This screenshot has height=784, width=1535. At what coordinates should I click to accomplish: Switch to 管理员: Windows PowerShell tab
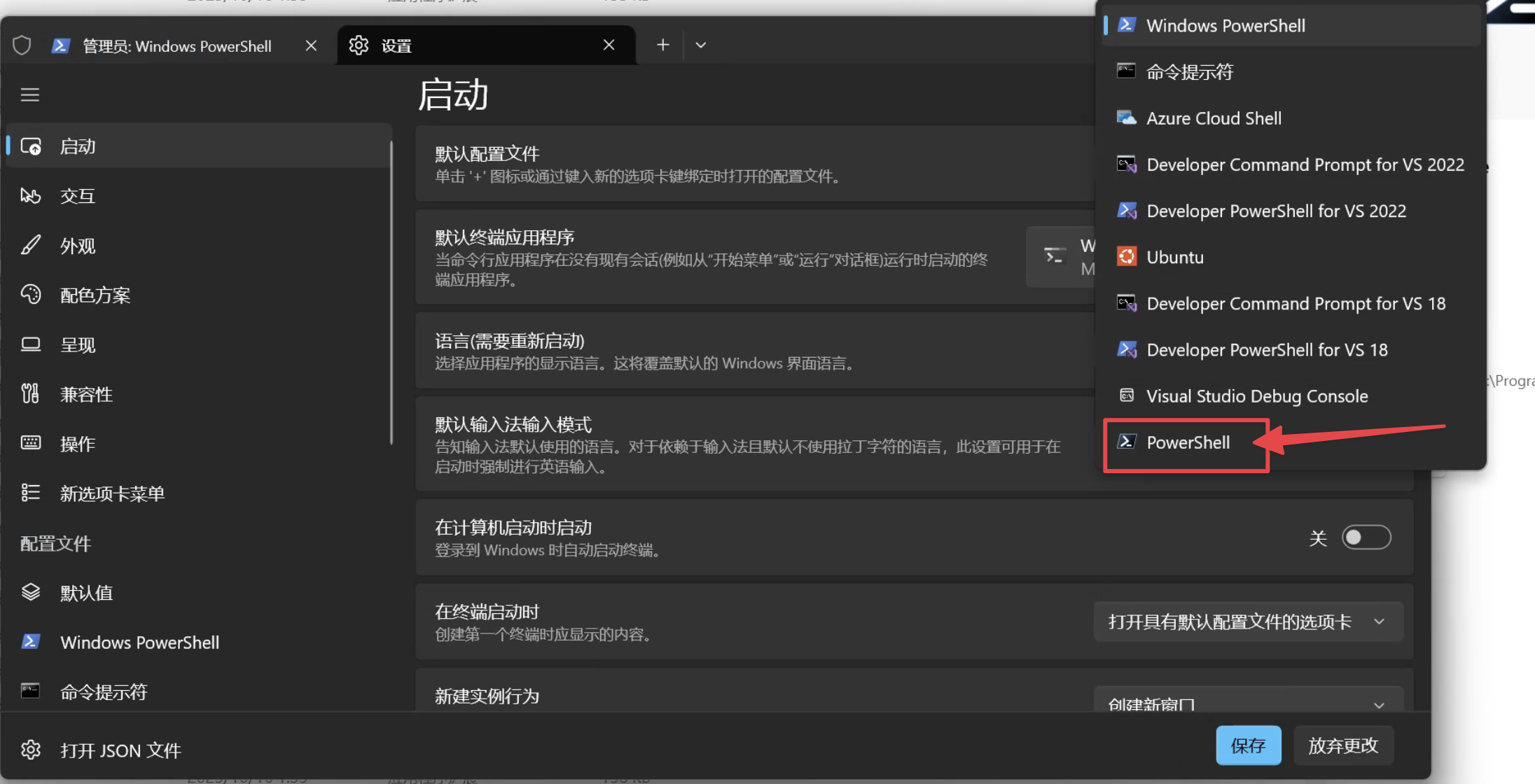click(x=176, y=46)
